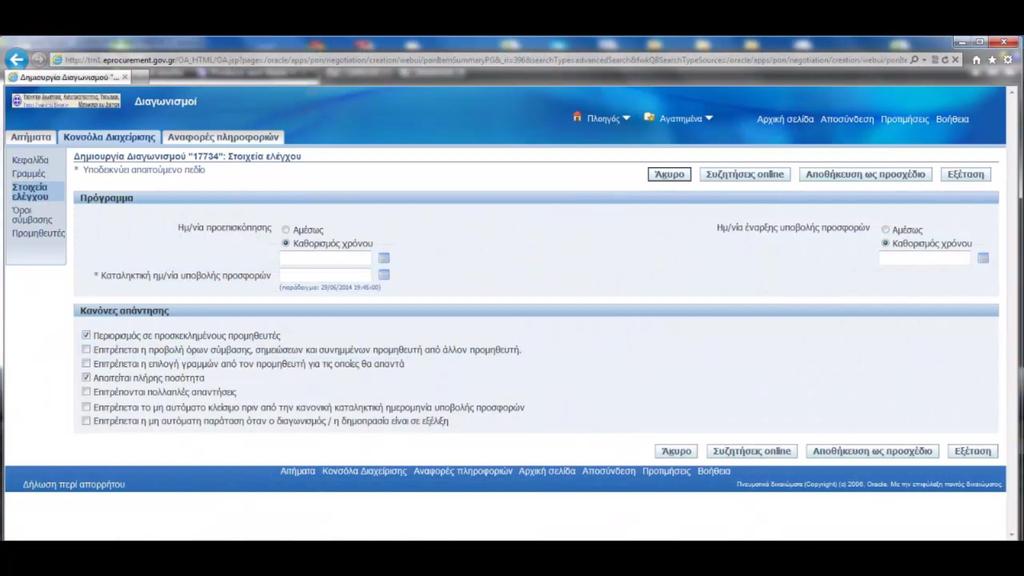Open Γραμμές in the side menu
The width and height of the screenshot is (1024, 576).
click(29, 174)
